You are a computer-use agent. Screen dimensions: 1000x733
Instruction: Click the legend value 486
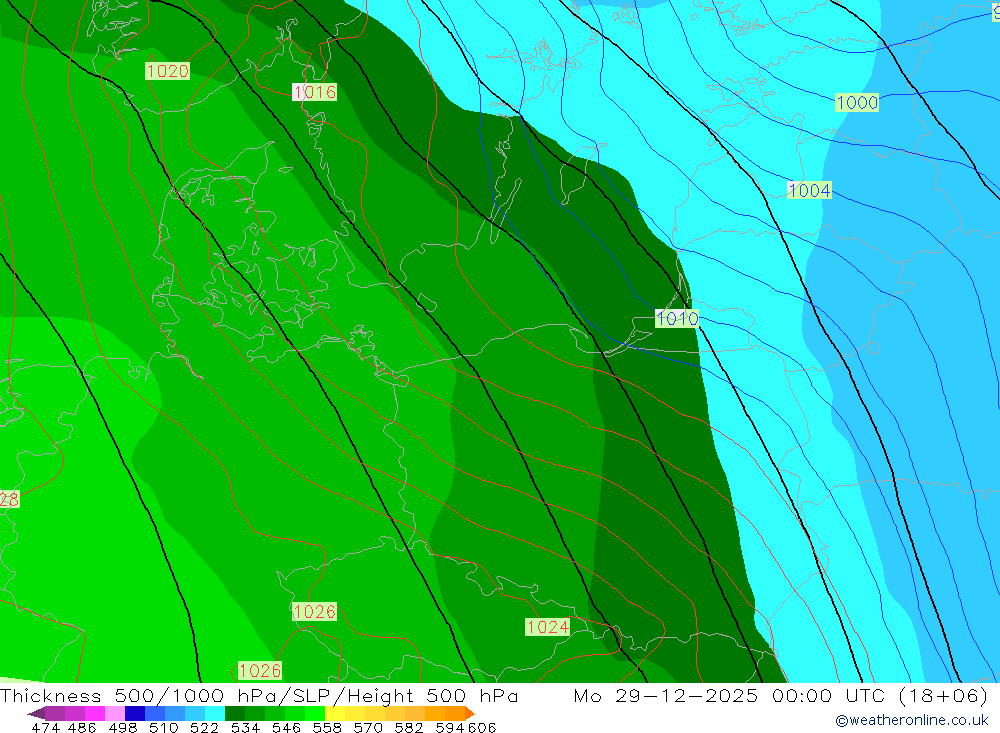(x=82, y=727)
